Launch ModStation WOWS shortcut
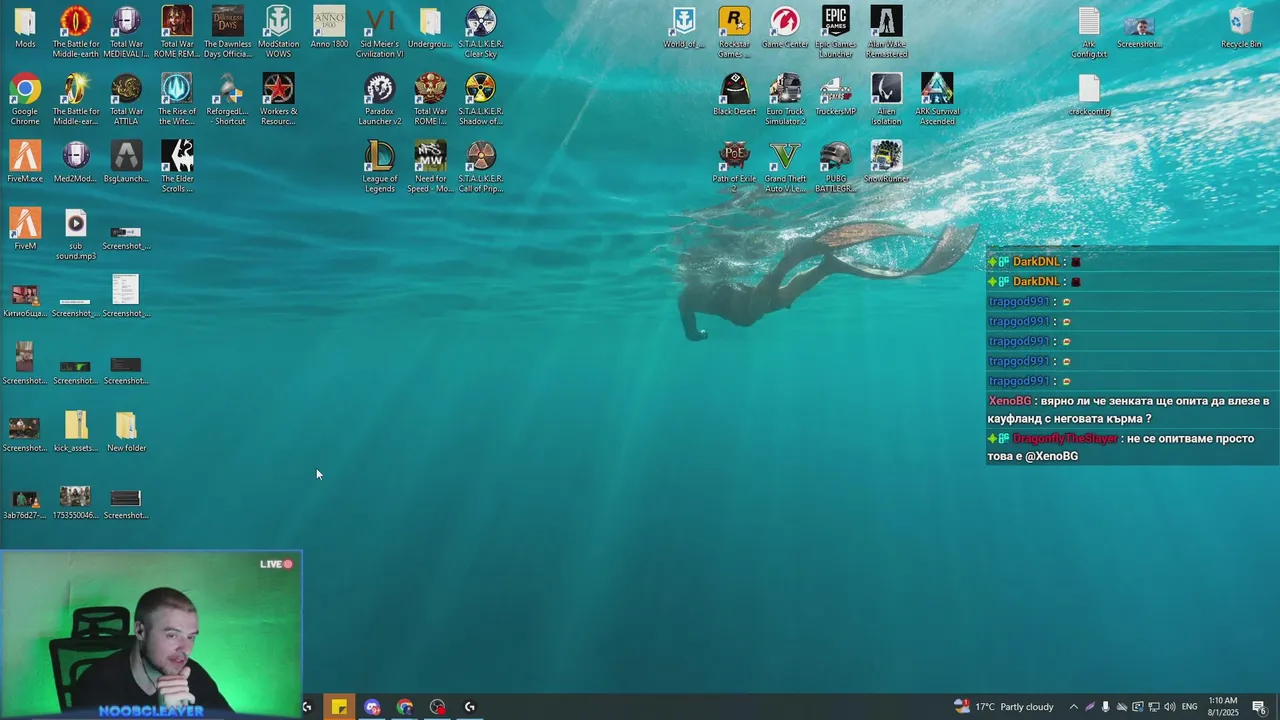The height and width of the screenshot is (720, 1280). coord(279,32)
